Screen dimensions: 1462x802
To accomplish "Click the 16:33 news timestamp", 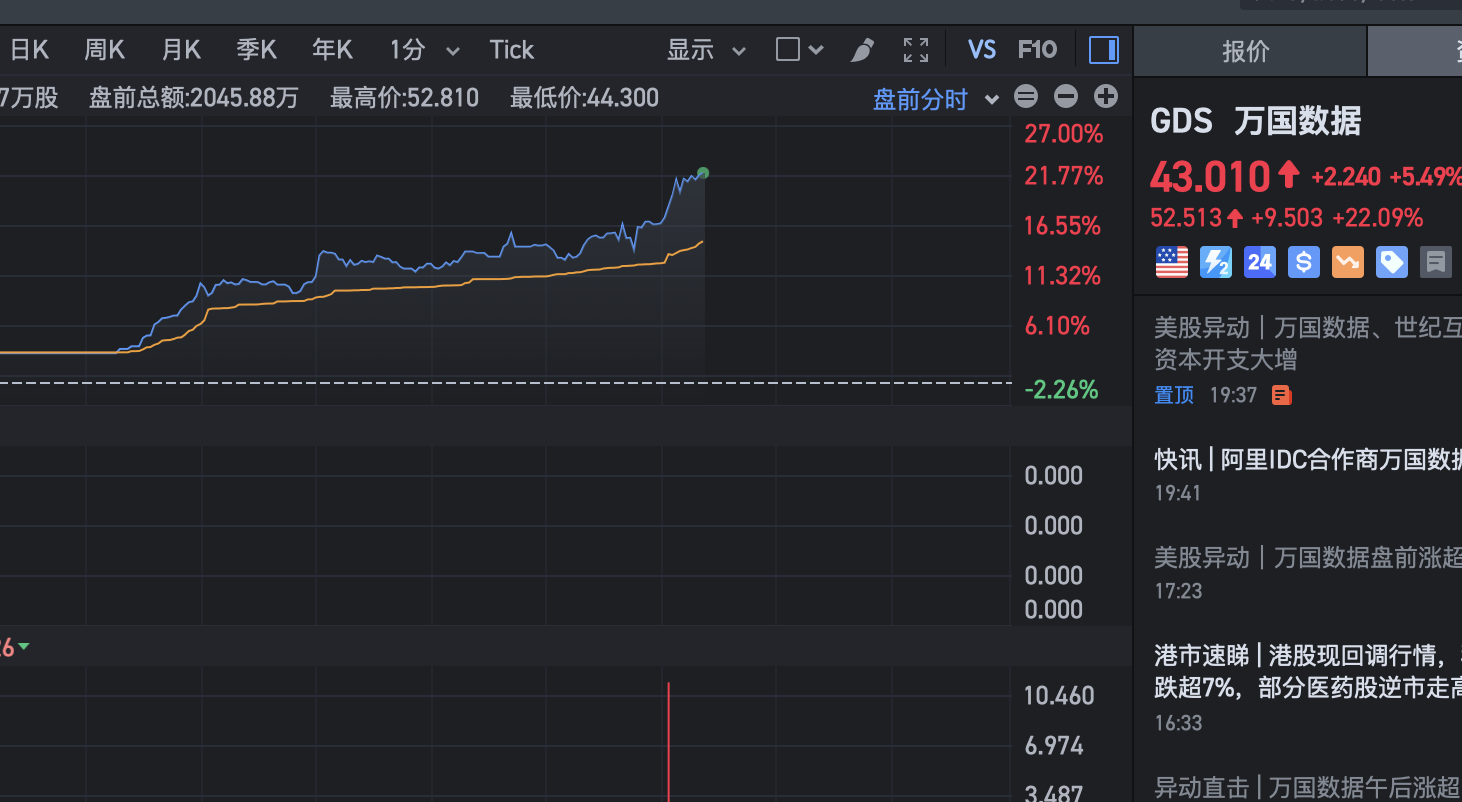I will [x=1178, y=723].
